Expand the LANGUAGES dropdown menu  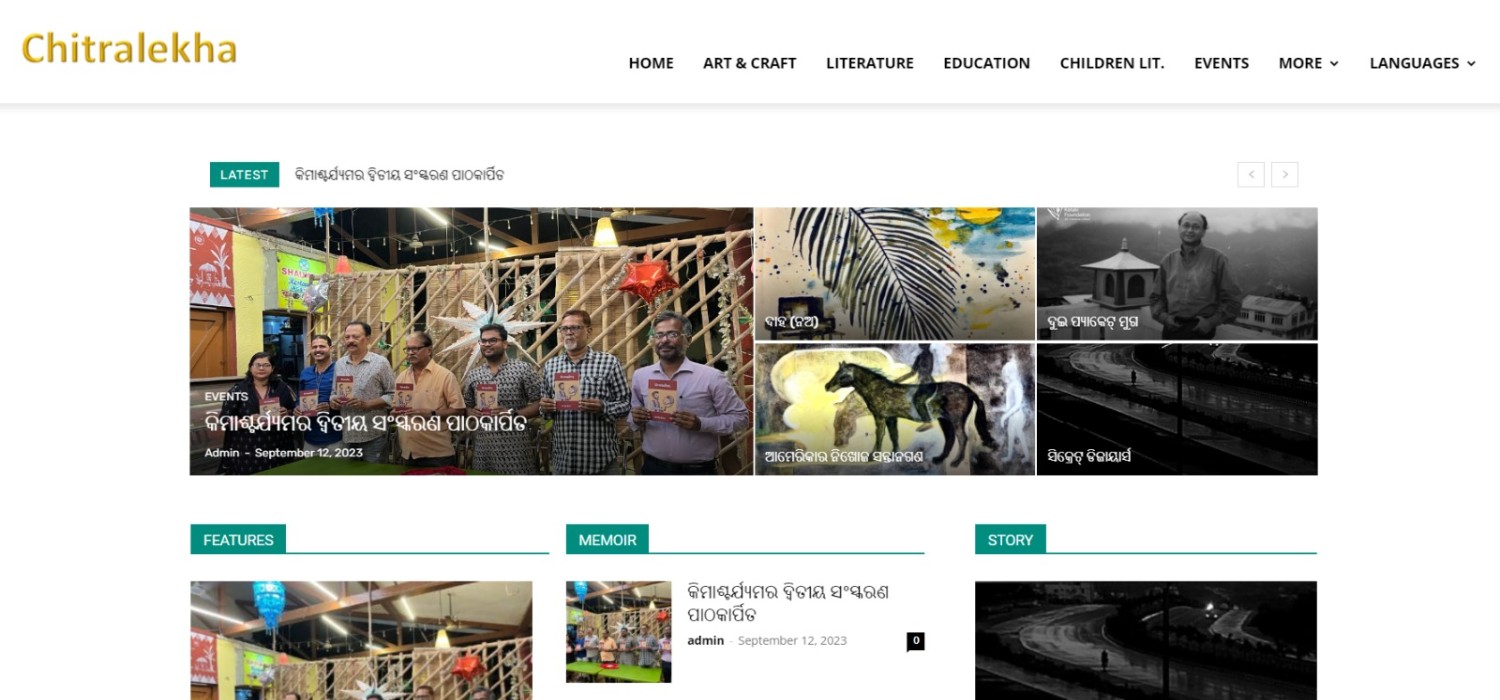pyautogui.click(x=1422, y=63)
